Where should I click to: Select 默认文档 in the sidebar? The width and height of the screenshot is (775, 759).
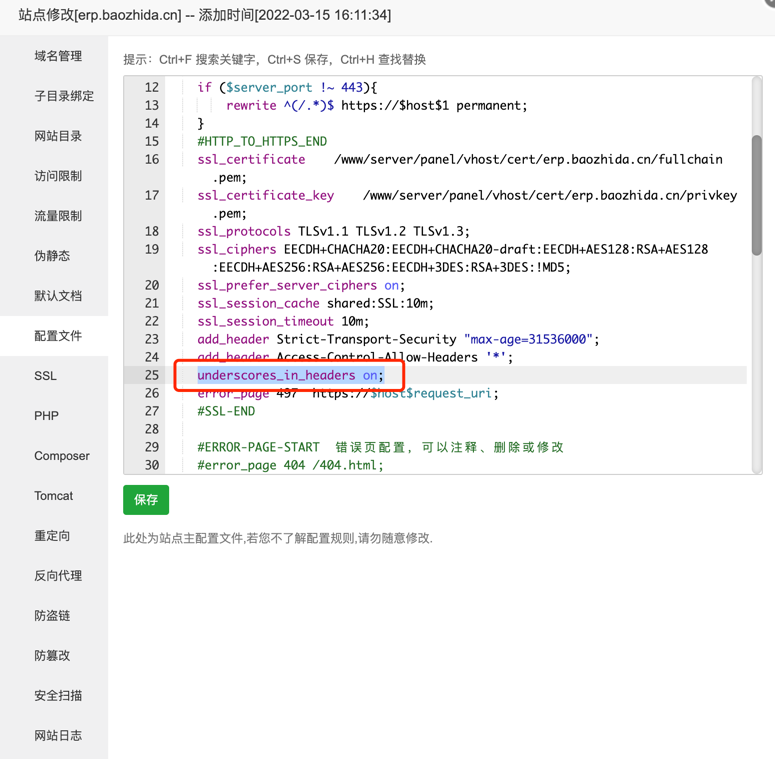(x=58, y=296)
